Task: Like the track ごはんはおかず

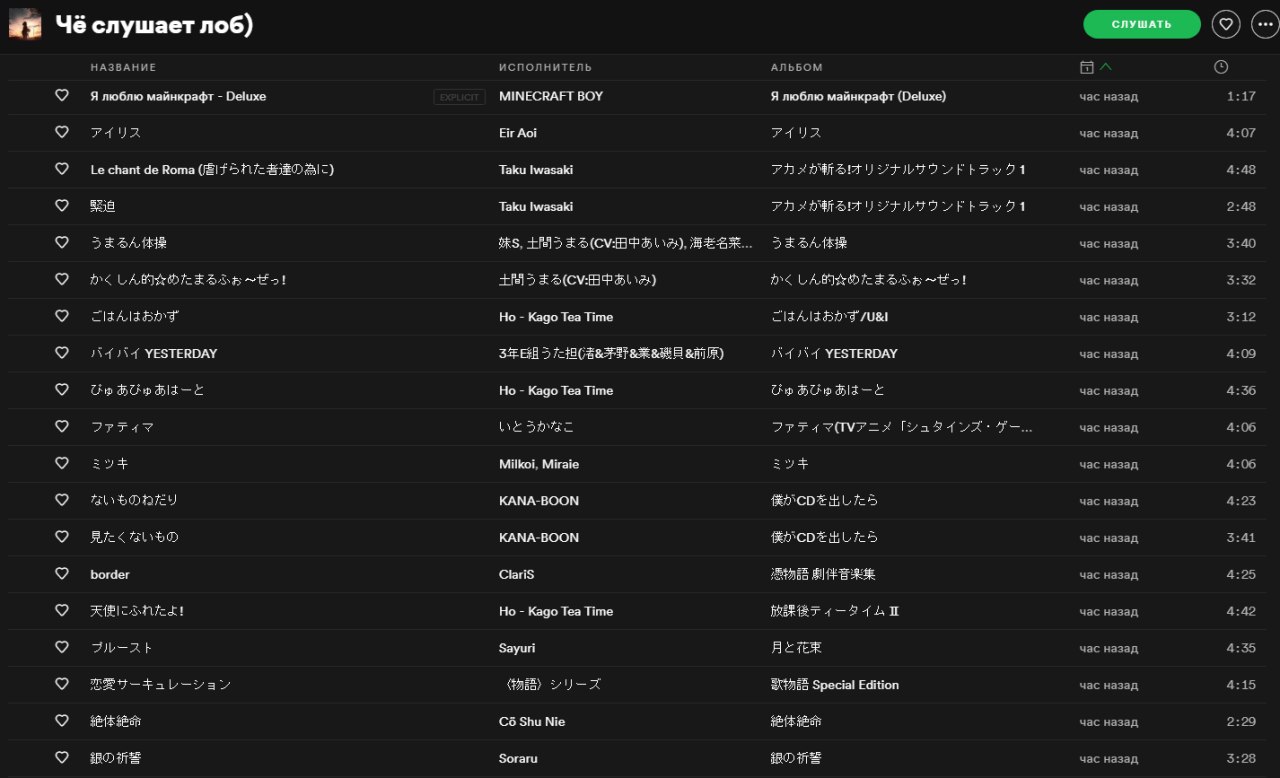Action: (x=62, y=316)
